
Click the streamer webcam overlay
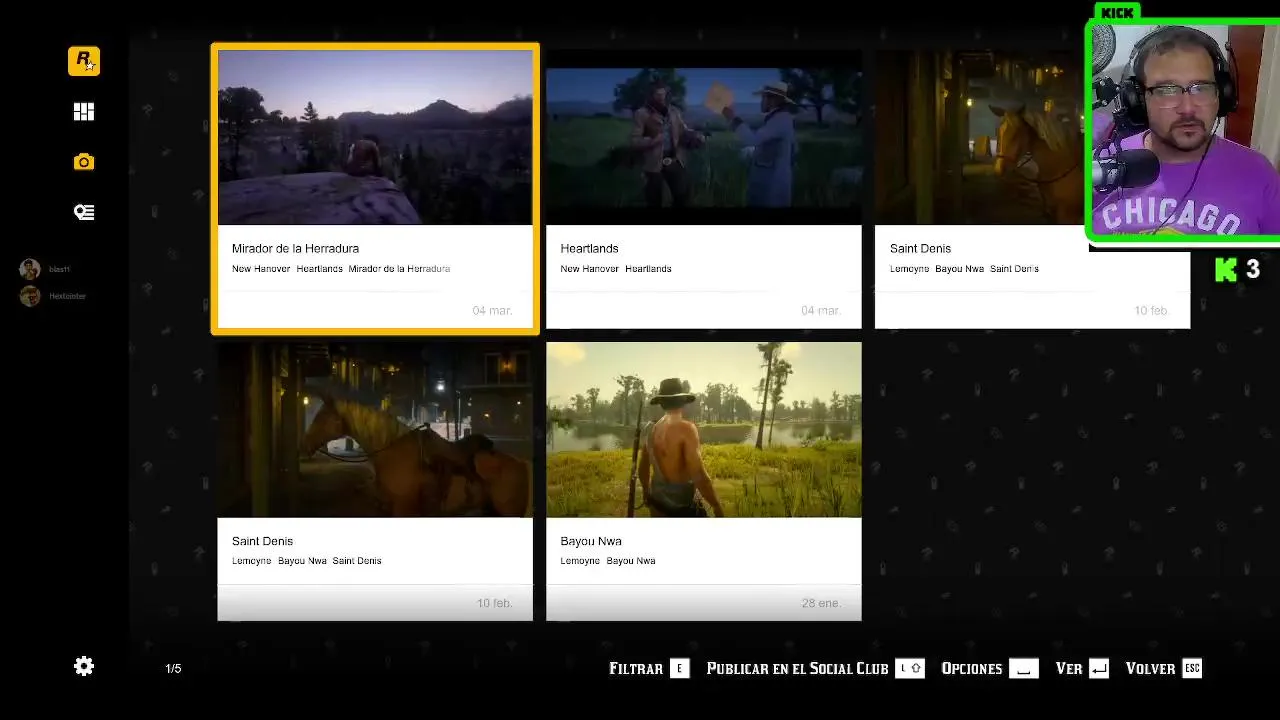click(1184, 130)
